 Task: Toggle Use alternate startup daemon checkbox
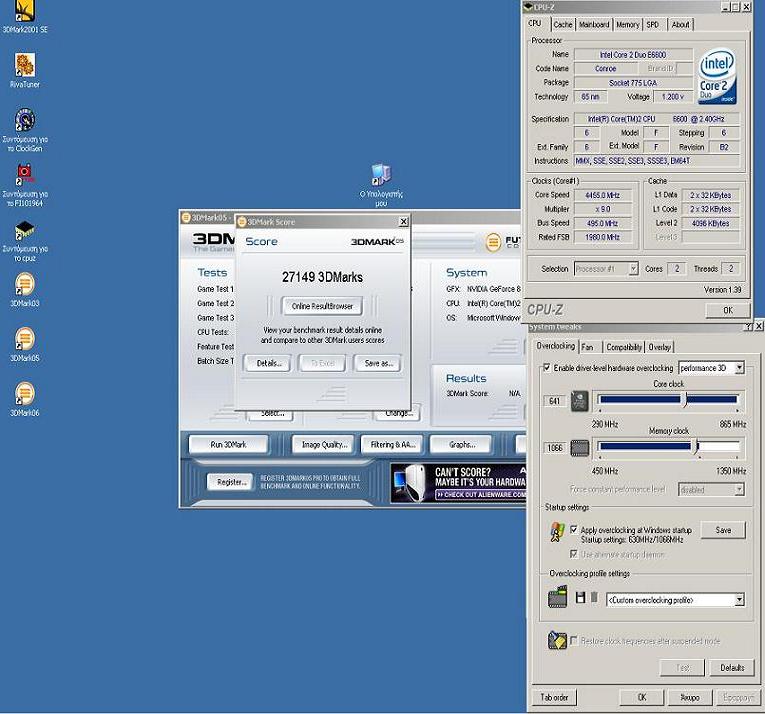pos(574,554)
